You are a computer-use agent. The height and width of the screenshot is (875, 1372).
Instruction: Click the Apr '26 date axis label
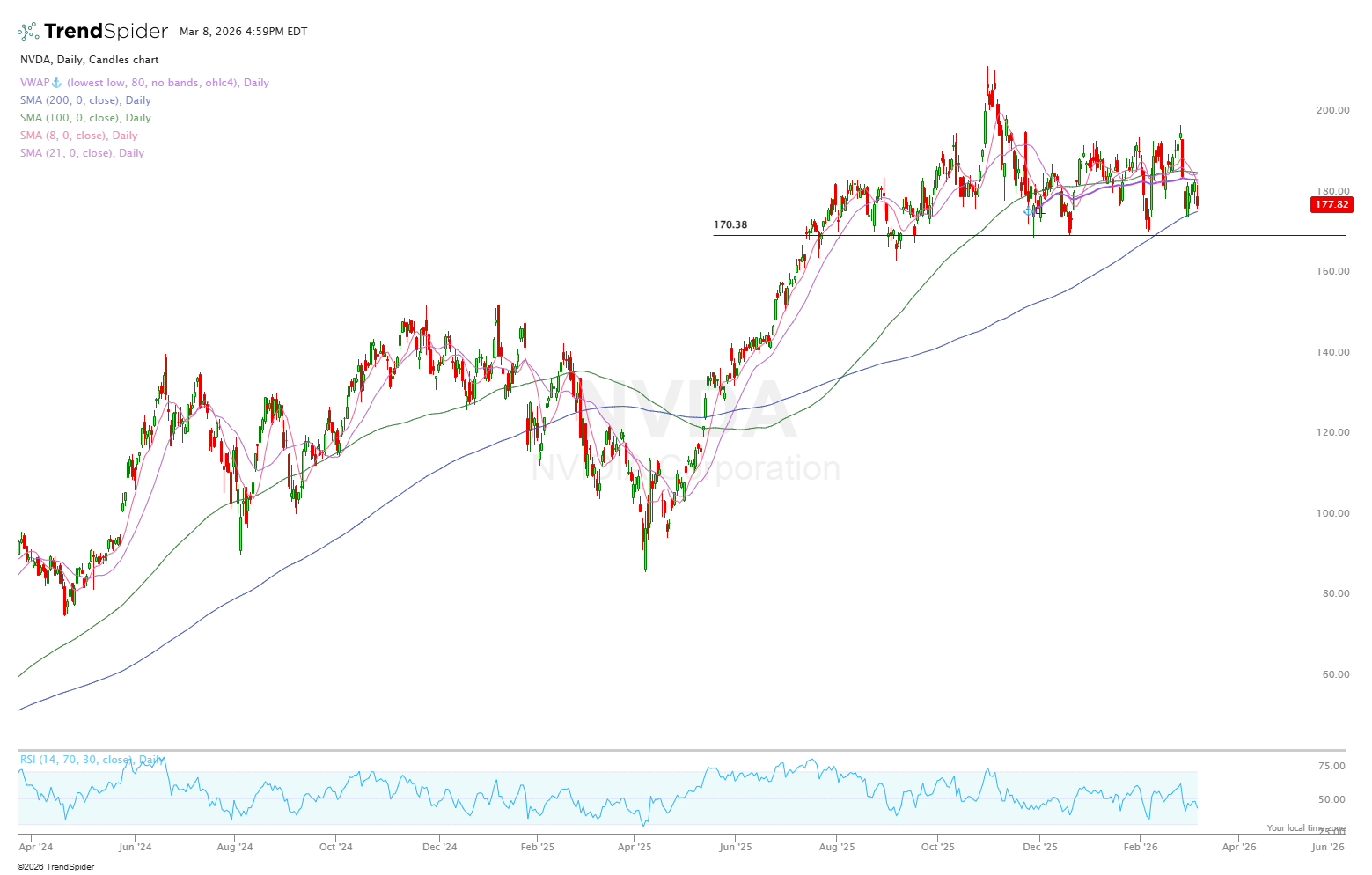pyautogui.click(x=1238, y=847)
